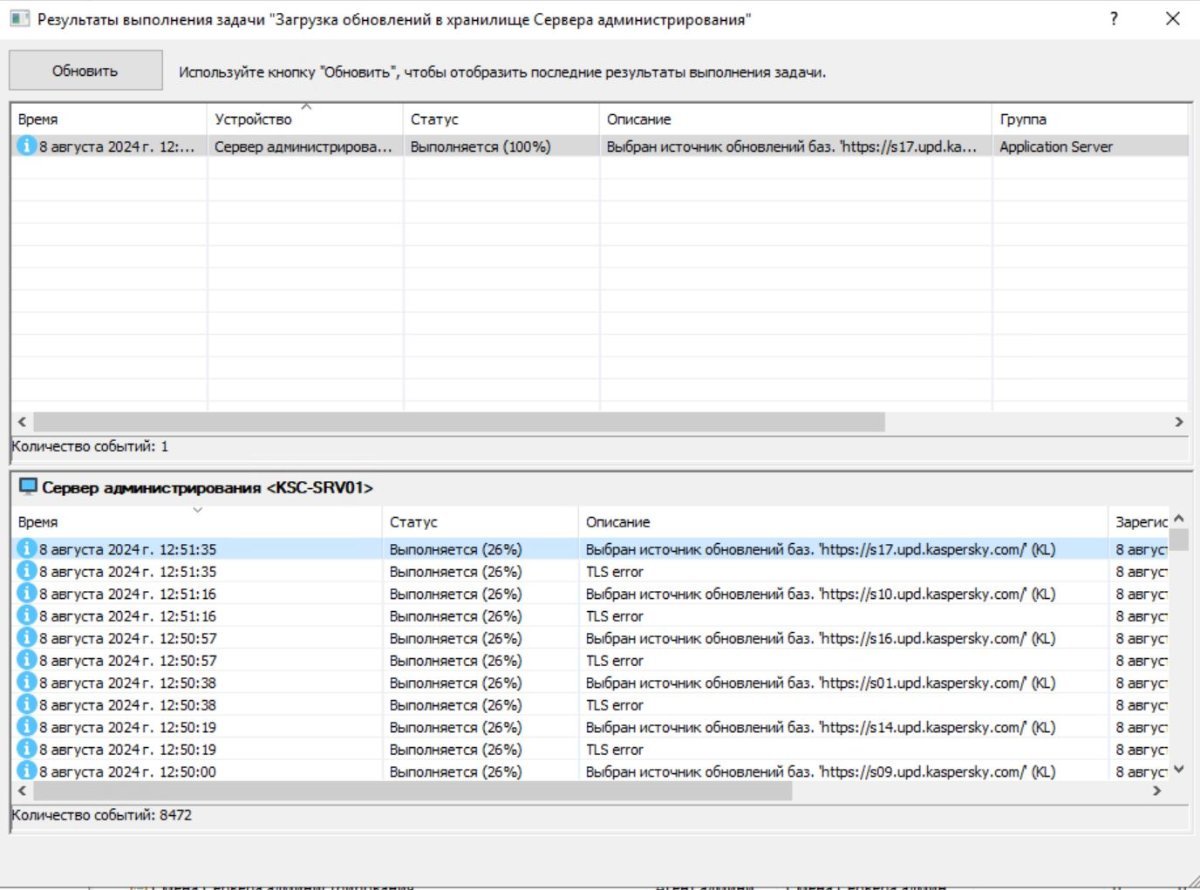Sort lower table by Время column header
Viewport: 1200px width, 890px height.
(197, 522)
